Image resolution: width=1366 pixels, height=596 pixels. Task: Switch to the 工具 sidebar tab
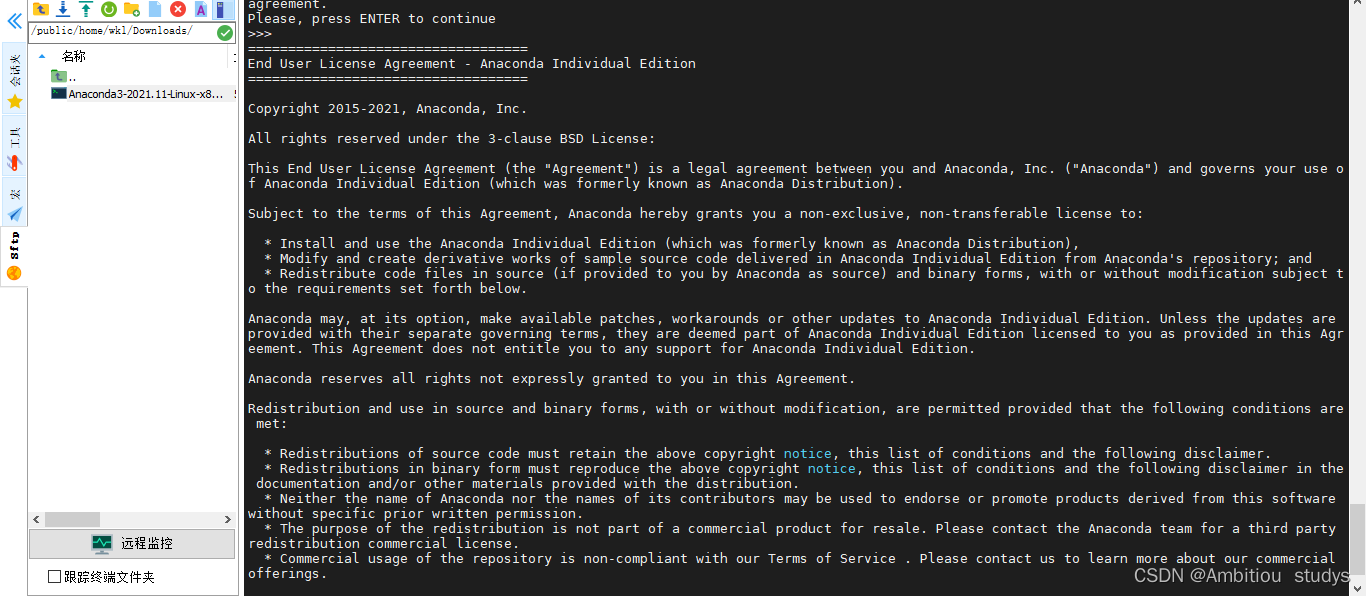14,147
